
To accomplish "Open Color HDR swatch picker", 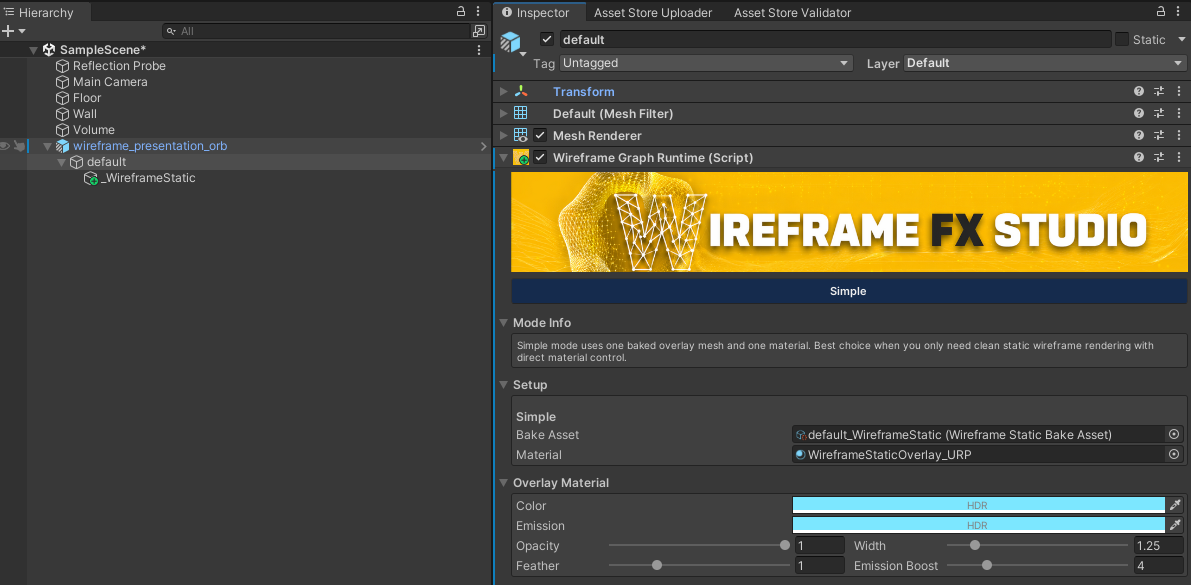I will (978, 505).
